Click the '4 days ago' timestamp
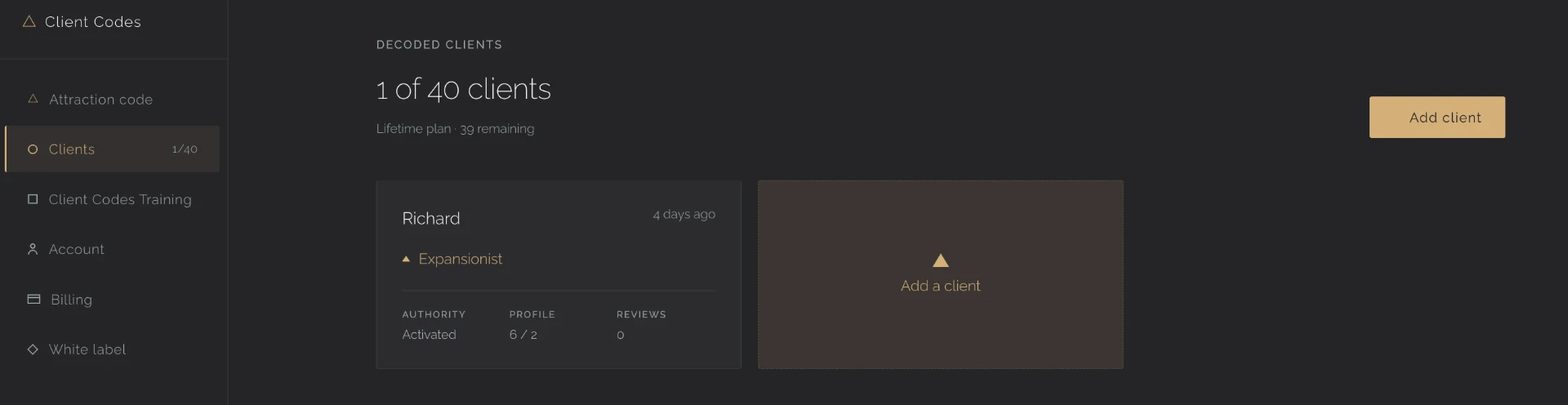The image size is (1568, 405). coord(684,214)
